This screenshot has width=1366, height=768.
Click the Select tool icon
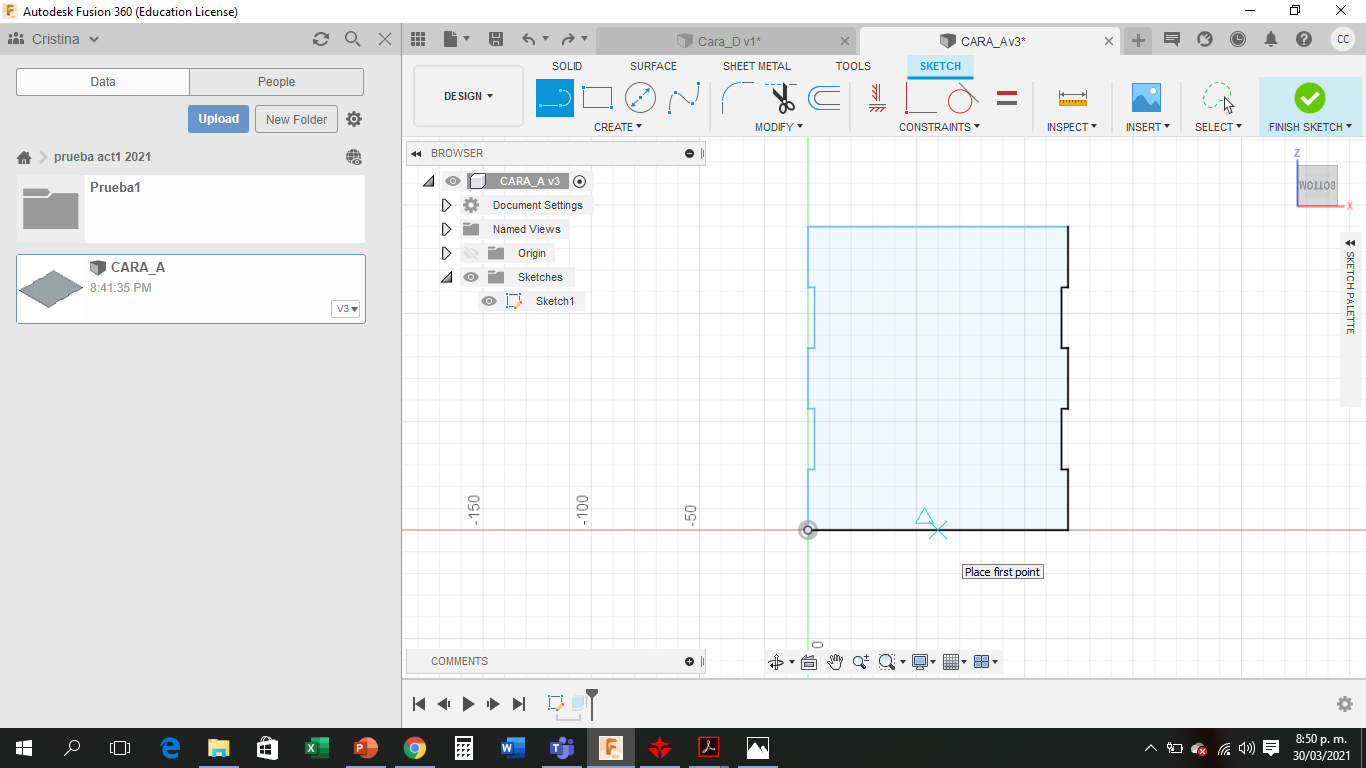coord(1218,98)
